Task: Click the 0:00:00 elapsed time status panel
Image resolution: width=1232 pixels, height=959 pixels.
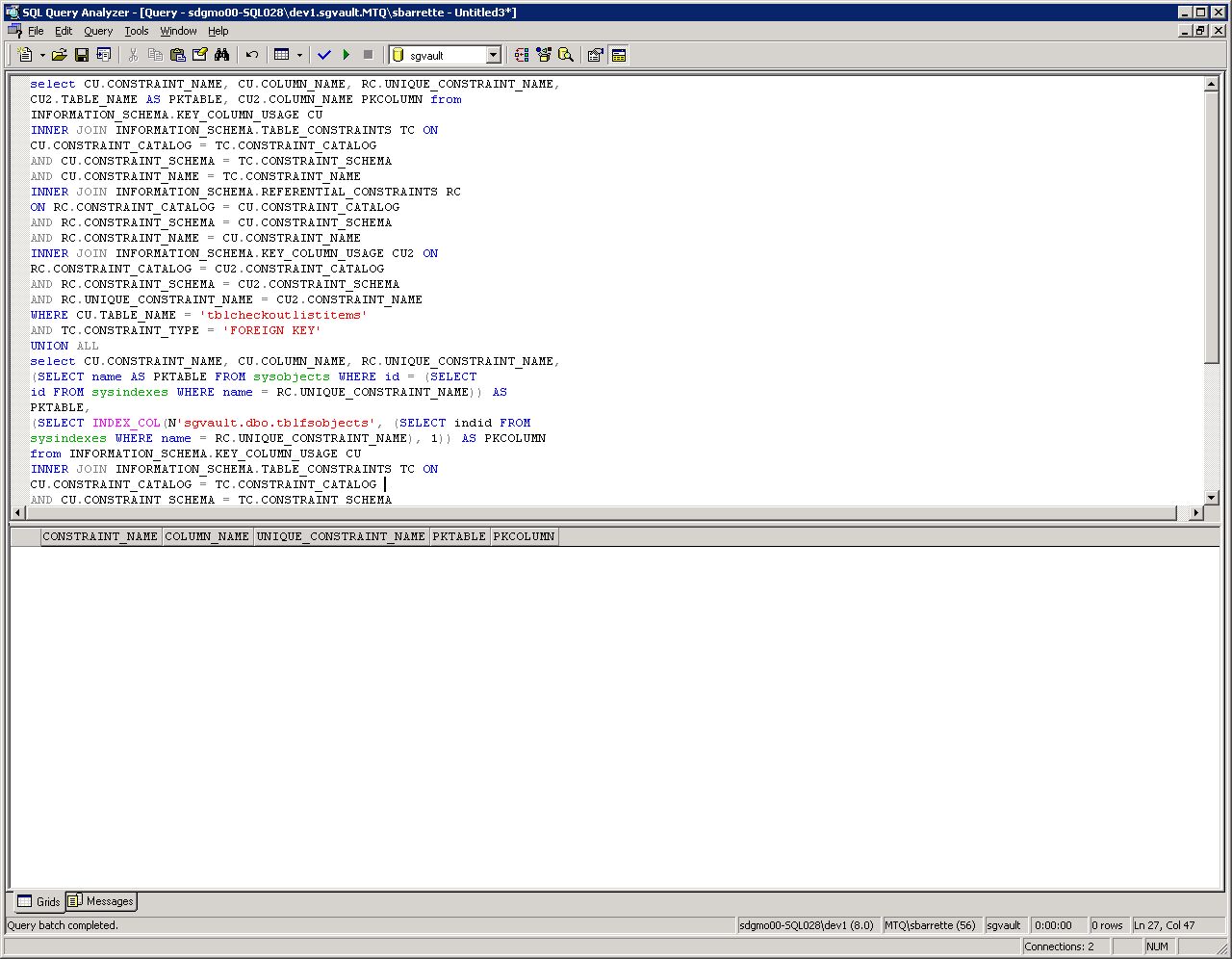Action: [1058, 925]
